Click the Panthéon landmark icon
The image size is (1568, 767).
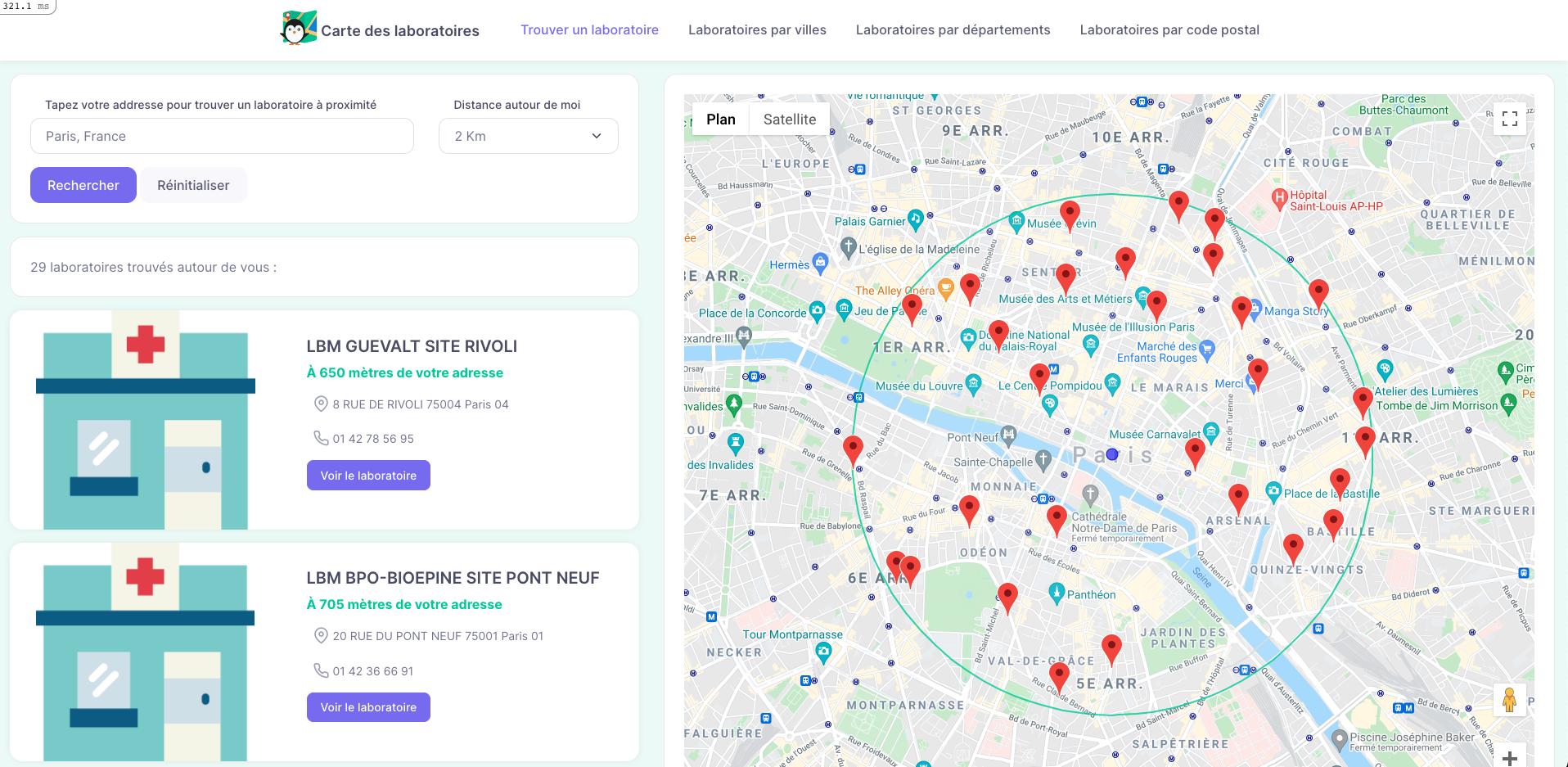[x=1057, y=592]
